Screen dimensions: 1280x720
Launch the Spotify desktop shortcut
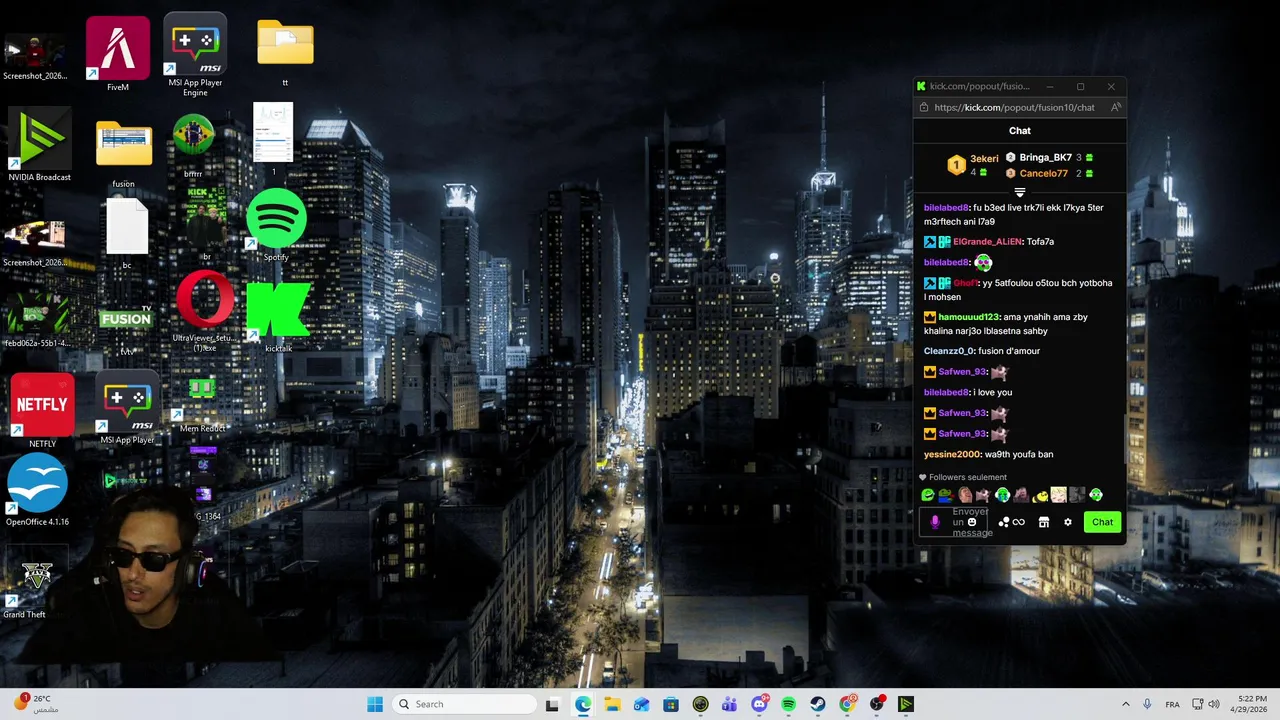pyautogui.click(x=276, y=225)
